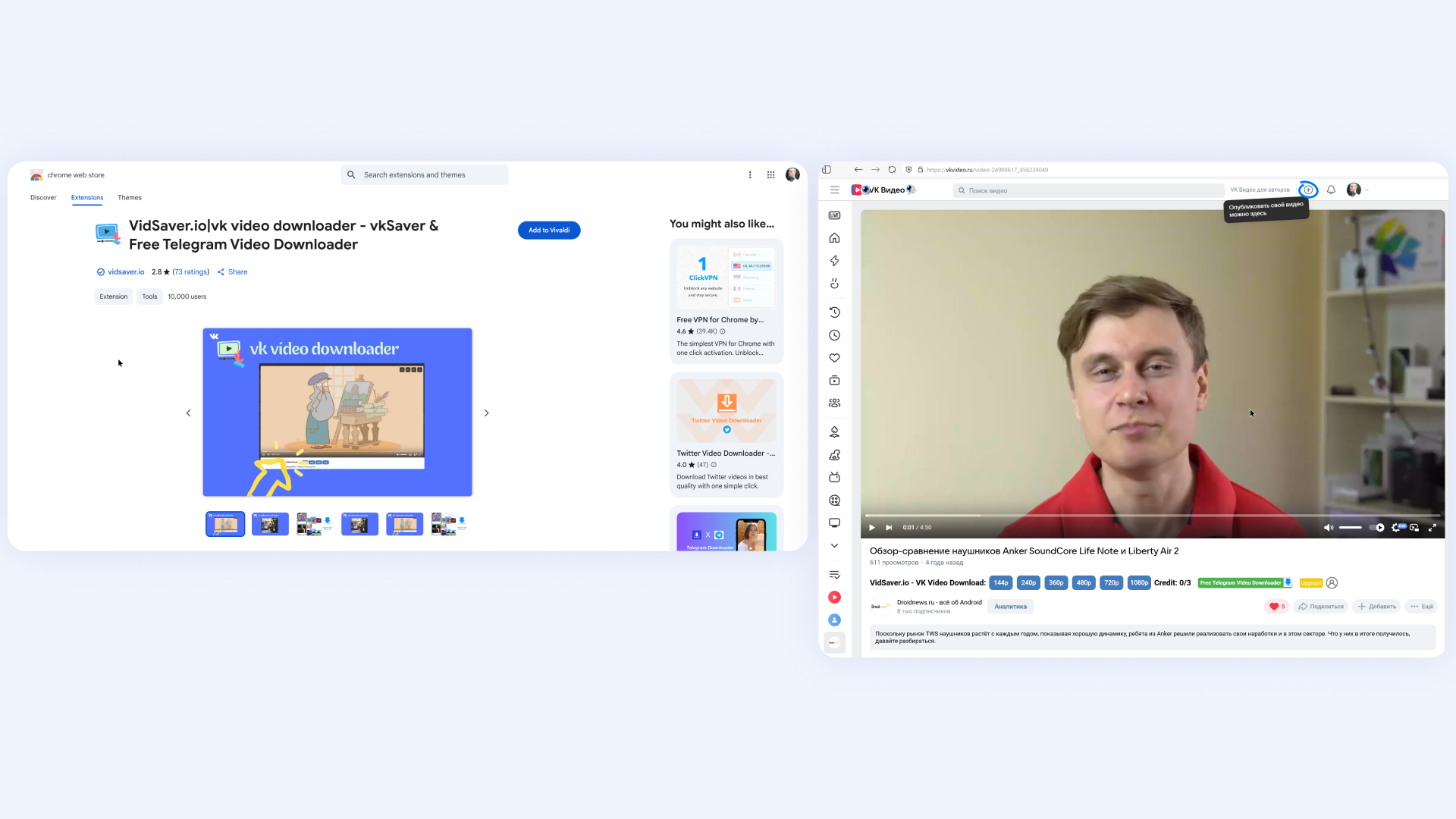Click the Tools category chip
Viewport: 1456px width, 819px height.
tap(150, 297)
